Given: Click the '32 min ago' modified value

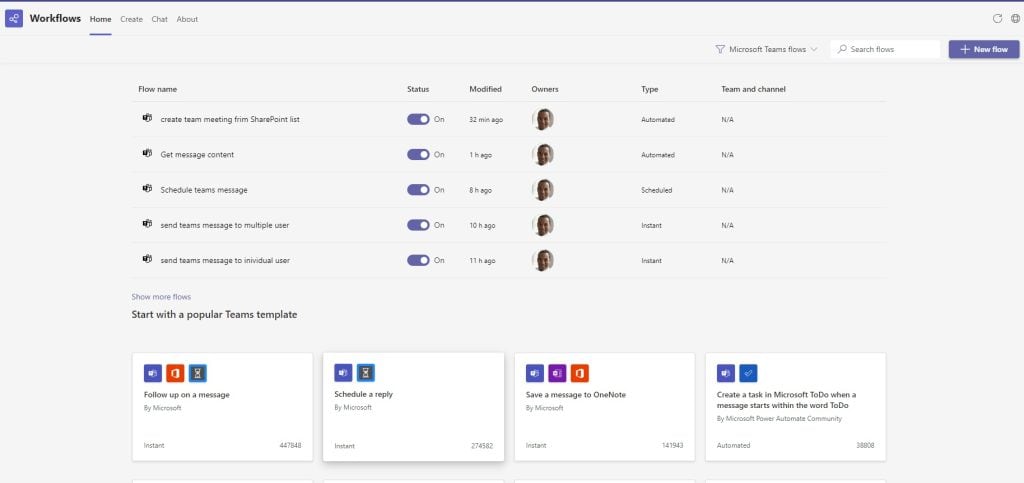Looking at the screenshot, I should 486,120.
